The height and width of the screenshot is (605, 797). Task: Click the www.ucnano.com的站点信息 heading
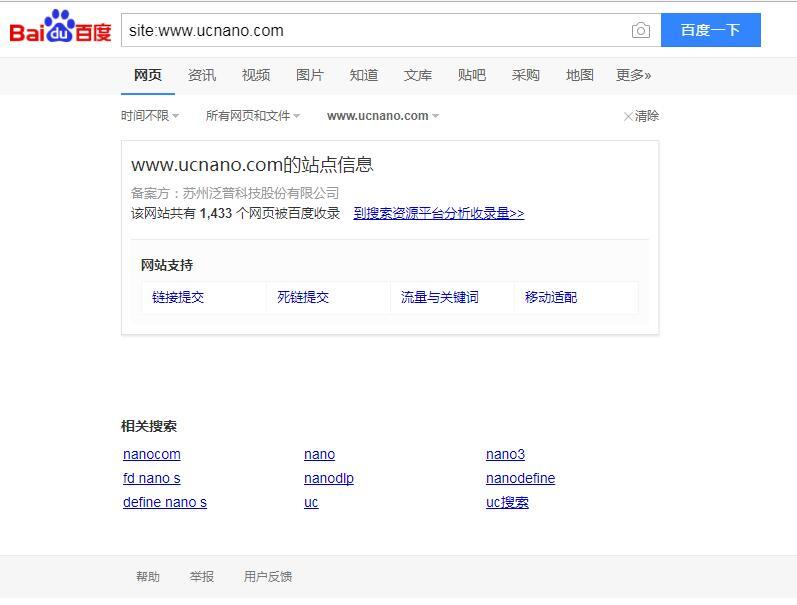(x=252, y=165)
